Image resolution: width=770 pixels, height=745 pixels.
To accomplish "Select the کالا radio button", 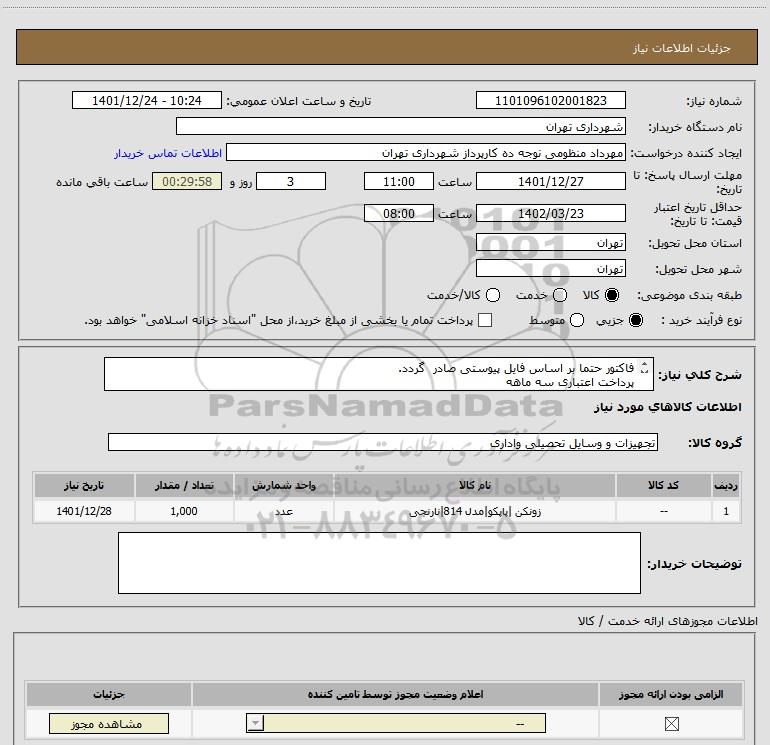I will point(612,295).
